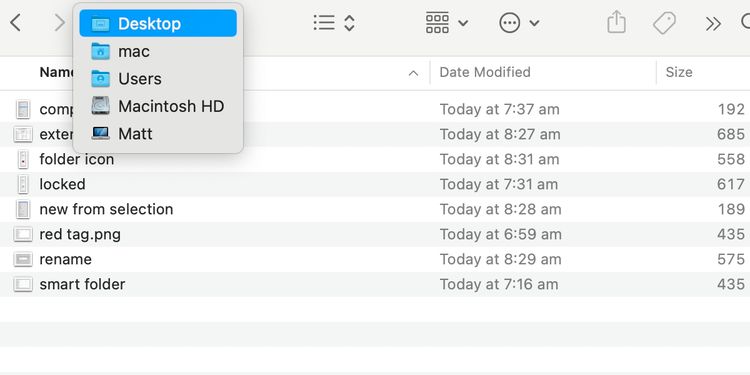Go forward with the right arrow
Screen dimensions: 750x375
click(x=59, y=22)
